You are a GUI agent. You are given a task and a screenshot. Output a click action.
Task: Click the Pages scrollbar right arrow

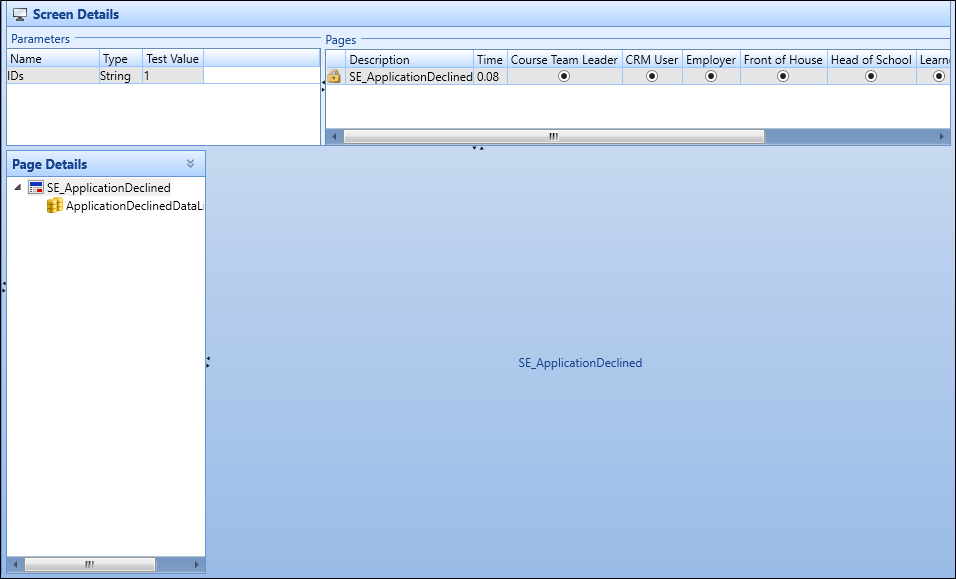[x=941, y=136]
